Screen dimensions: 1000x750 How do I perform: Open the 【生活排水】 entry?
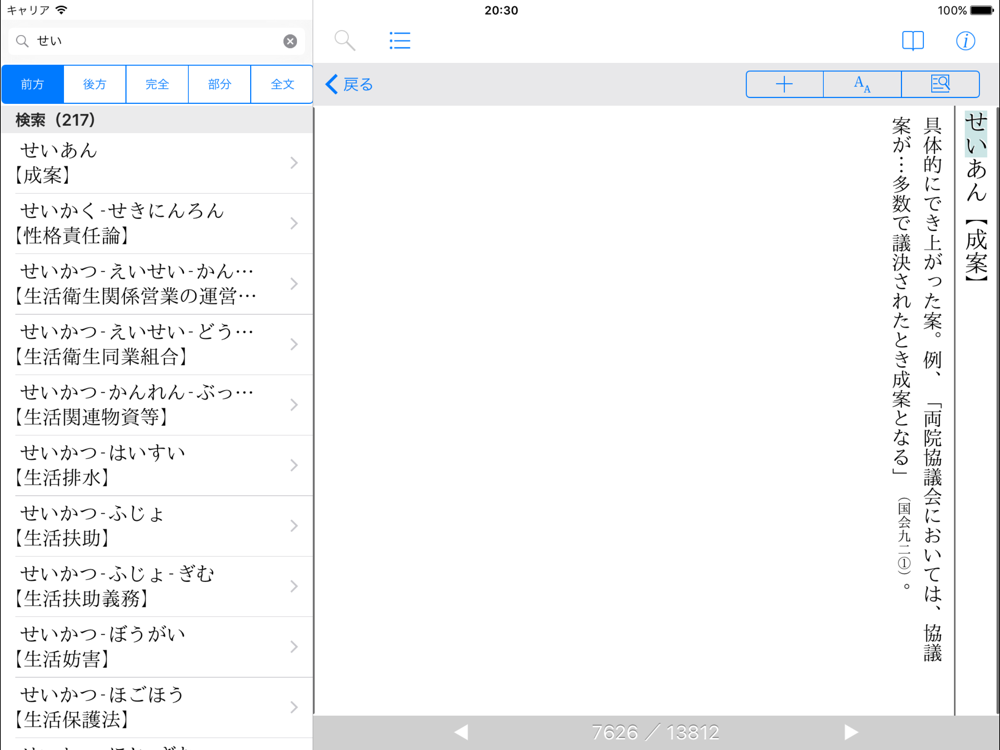157,466
